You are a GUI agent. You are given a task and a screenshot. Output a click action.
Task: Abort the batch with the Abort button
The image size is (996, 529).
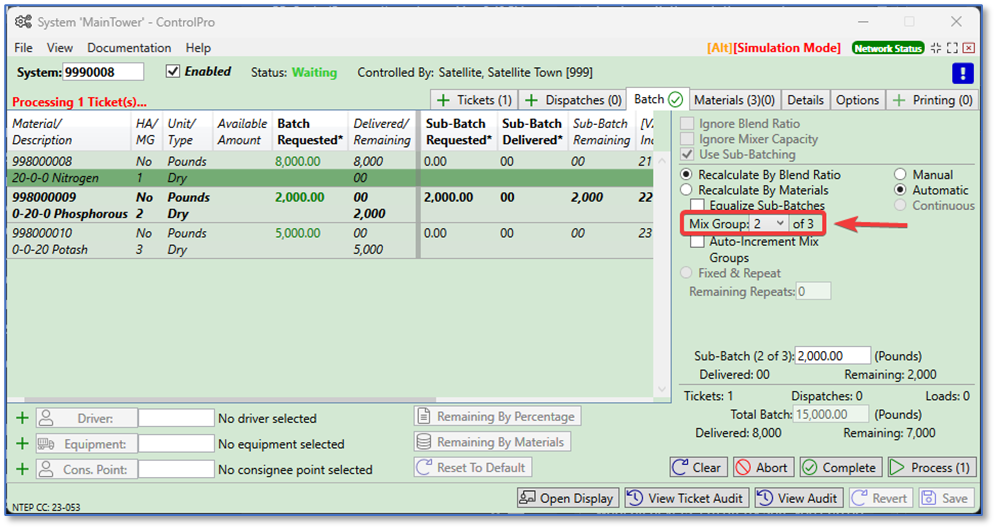763,467
